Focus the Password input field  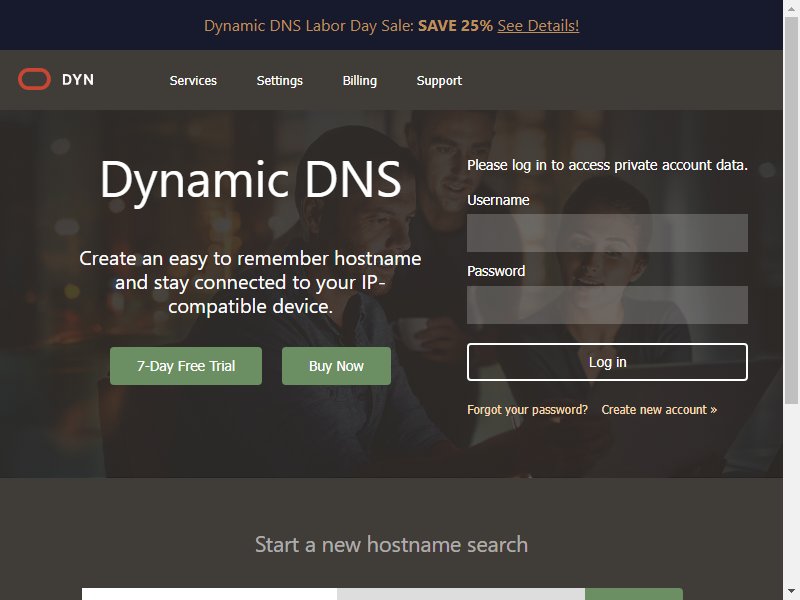(x=607, y=305)
